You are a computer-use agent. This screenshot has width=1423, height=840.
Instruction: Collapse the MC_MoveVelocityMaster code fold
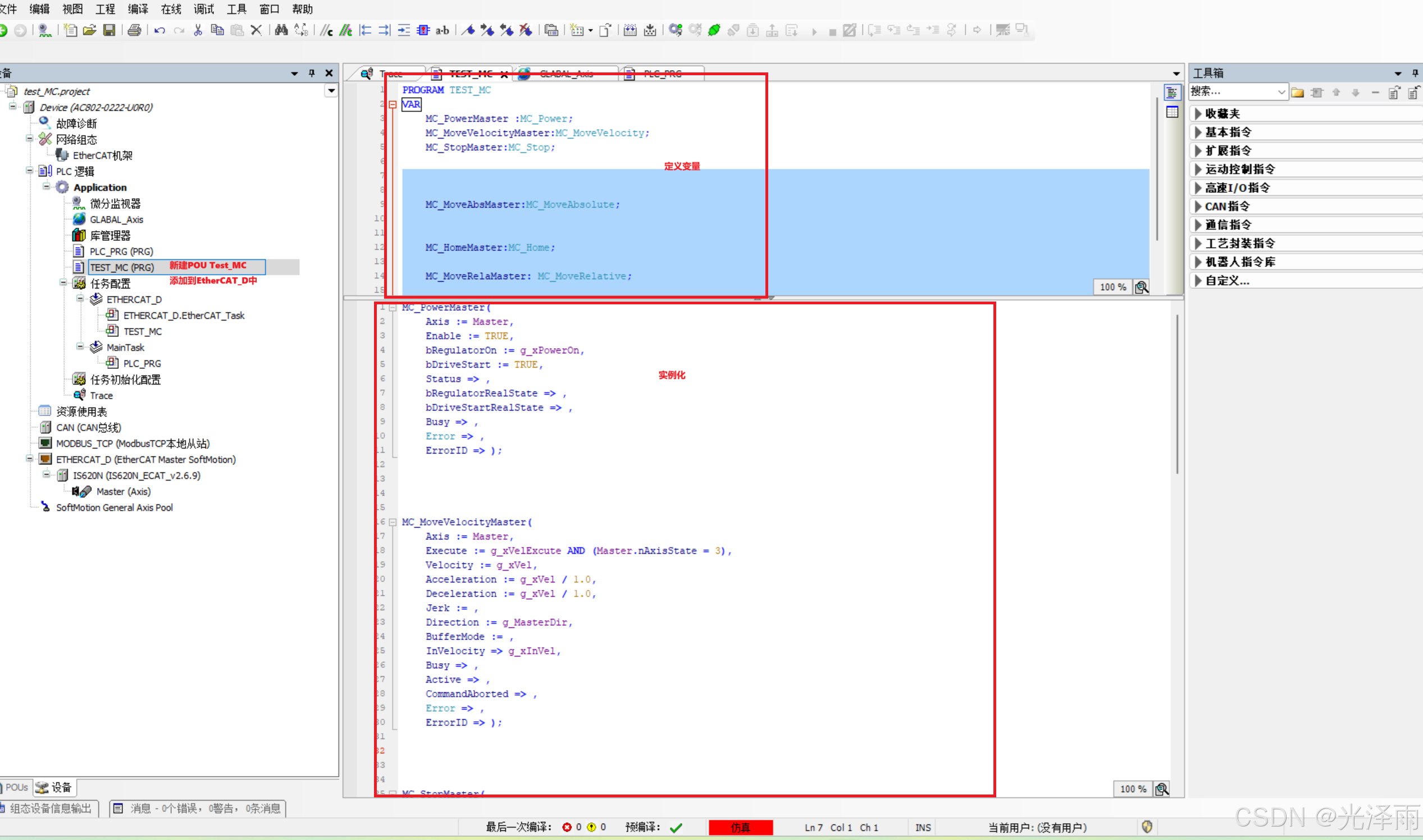[393, 522]
